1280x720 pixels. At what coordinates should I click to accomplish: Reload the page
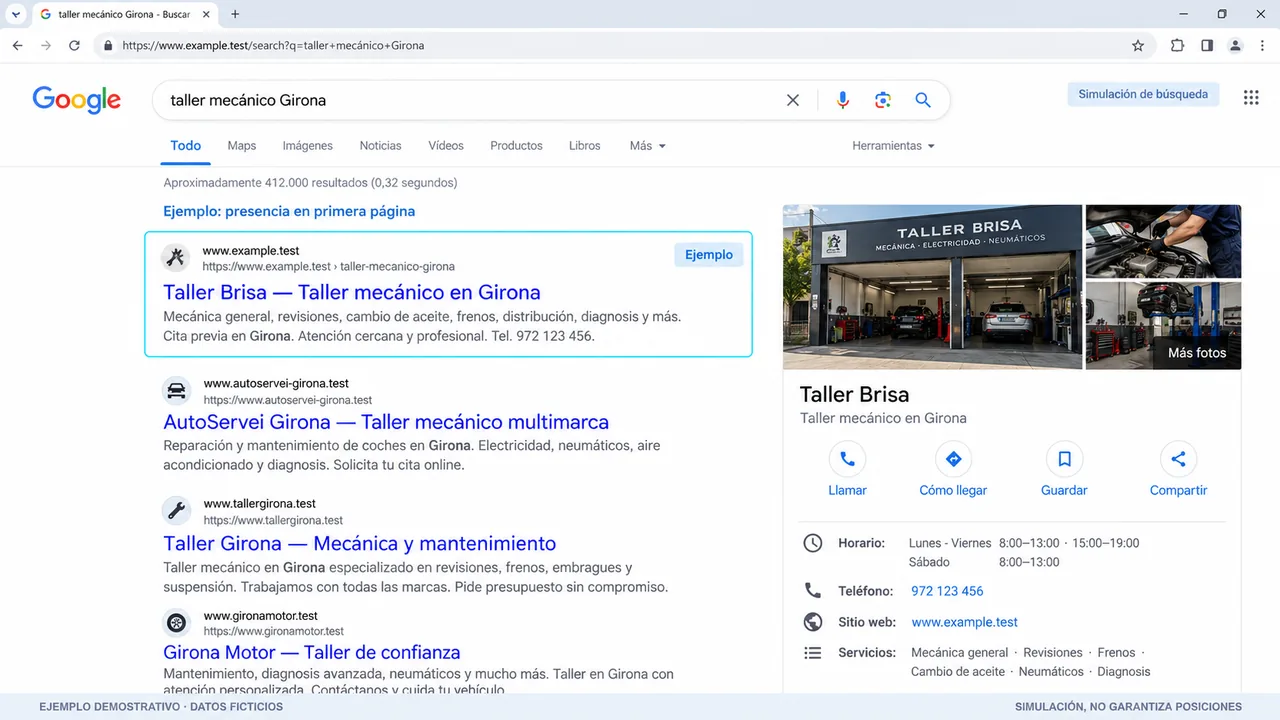(74, 45)
